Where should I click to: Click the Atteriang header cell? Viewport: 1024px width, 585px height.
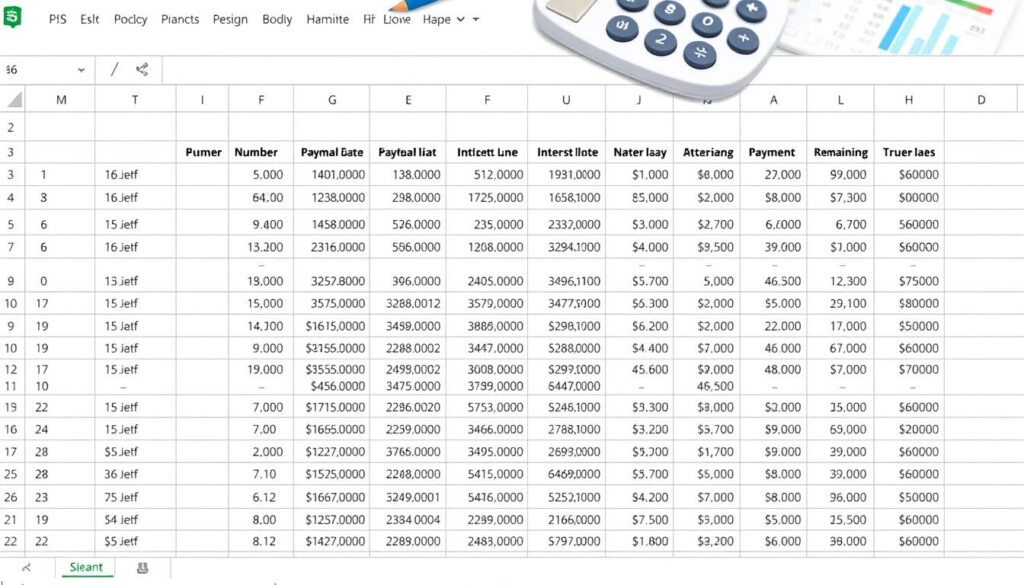coord(708,152)
